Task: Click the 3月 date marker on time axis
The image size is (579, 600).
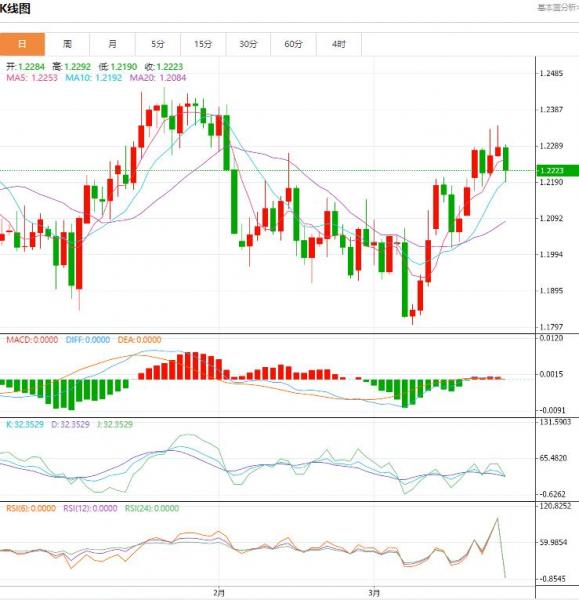Action: coord(374,593)
